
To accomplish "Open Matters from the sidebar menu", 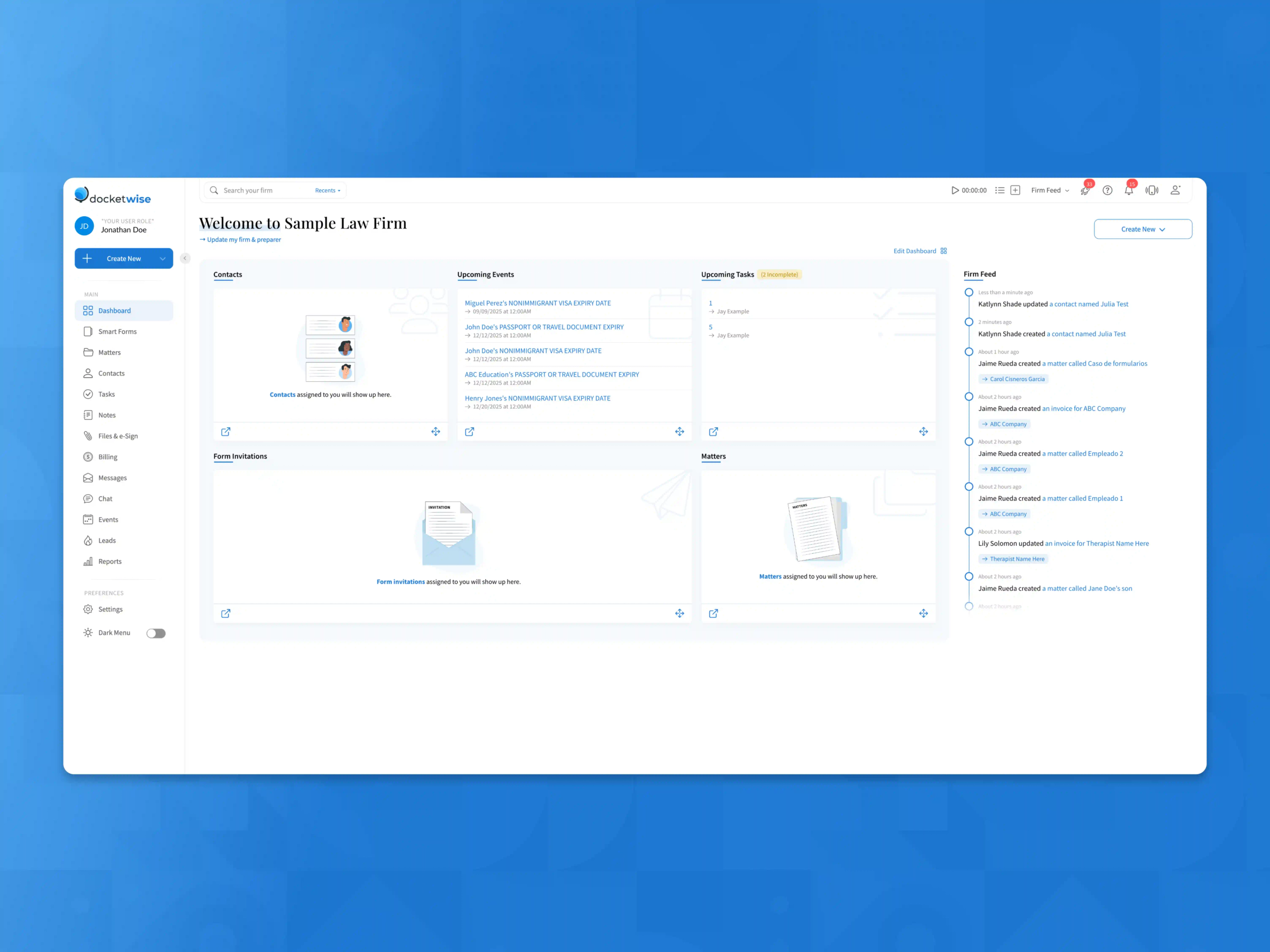I will click(x=109, y=352).
